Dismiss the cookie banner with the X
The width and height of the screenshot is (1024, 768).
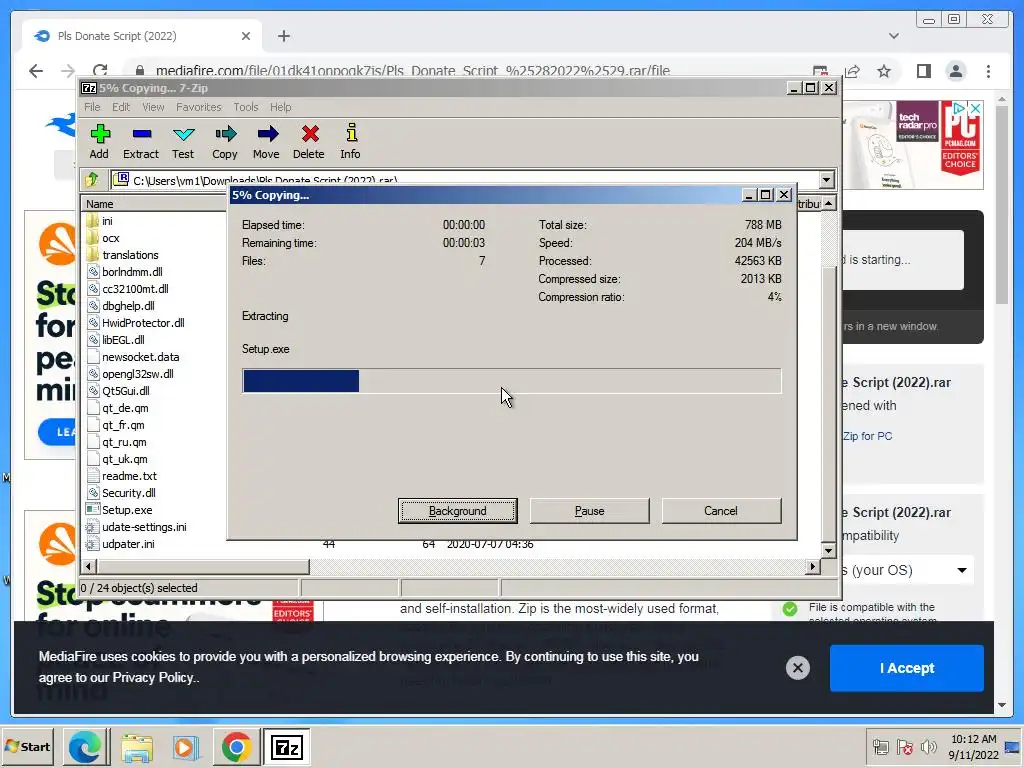click(797, 667)
